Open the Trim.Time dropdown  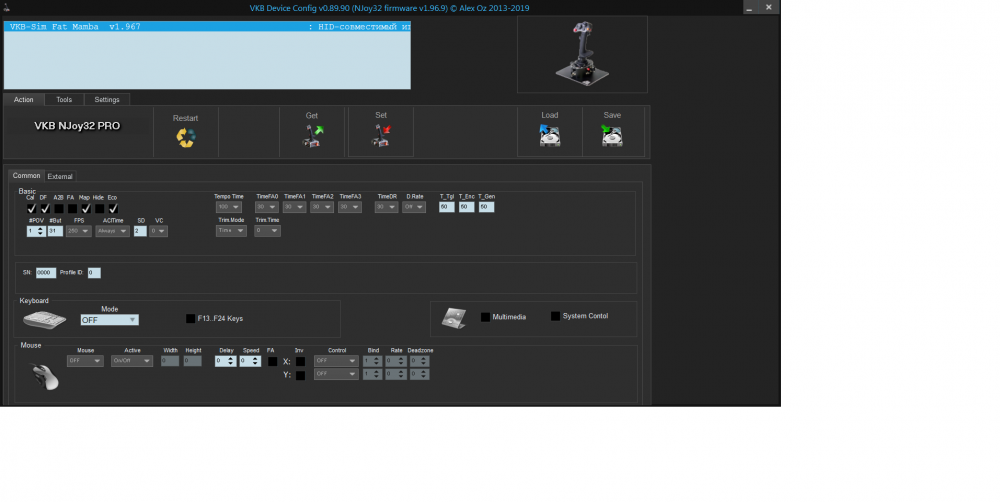tap(267, 230)
